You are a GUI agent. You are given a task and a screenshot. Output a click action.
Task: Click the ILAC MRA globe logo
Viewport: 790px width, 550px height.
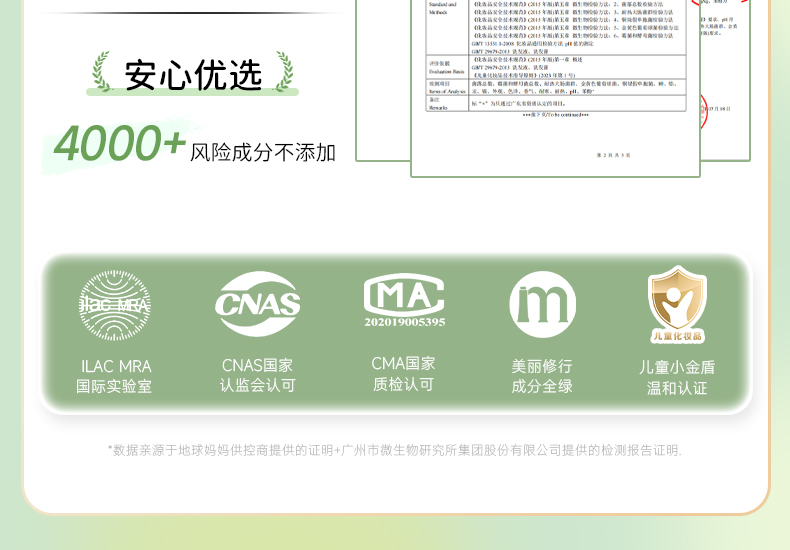click(x=115, y=305)
